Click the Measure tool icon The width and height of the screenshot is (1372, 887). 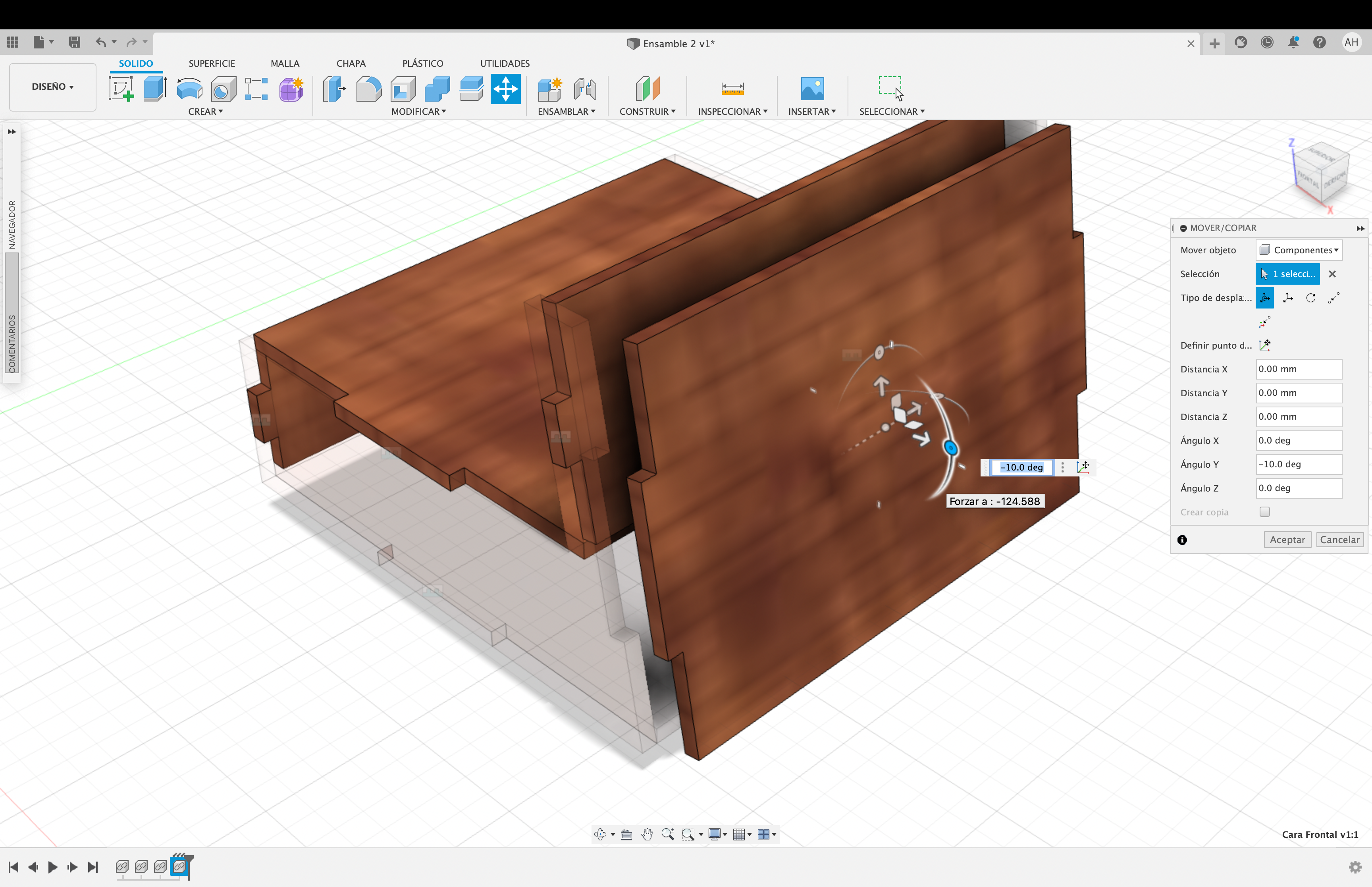click(732, 89)
